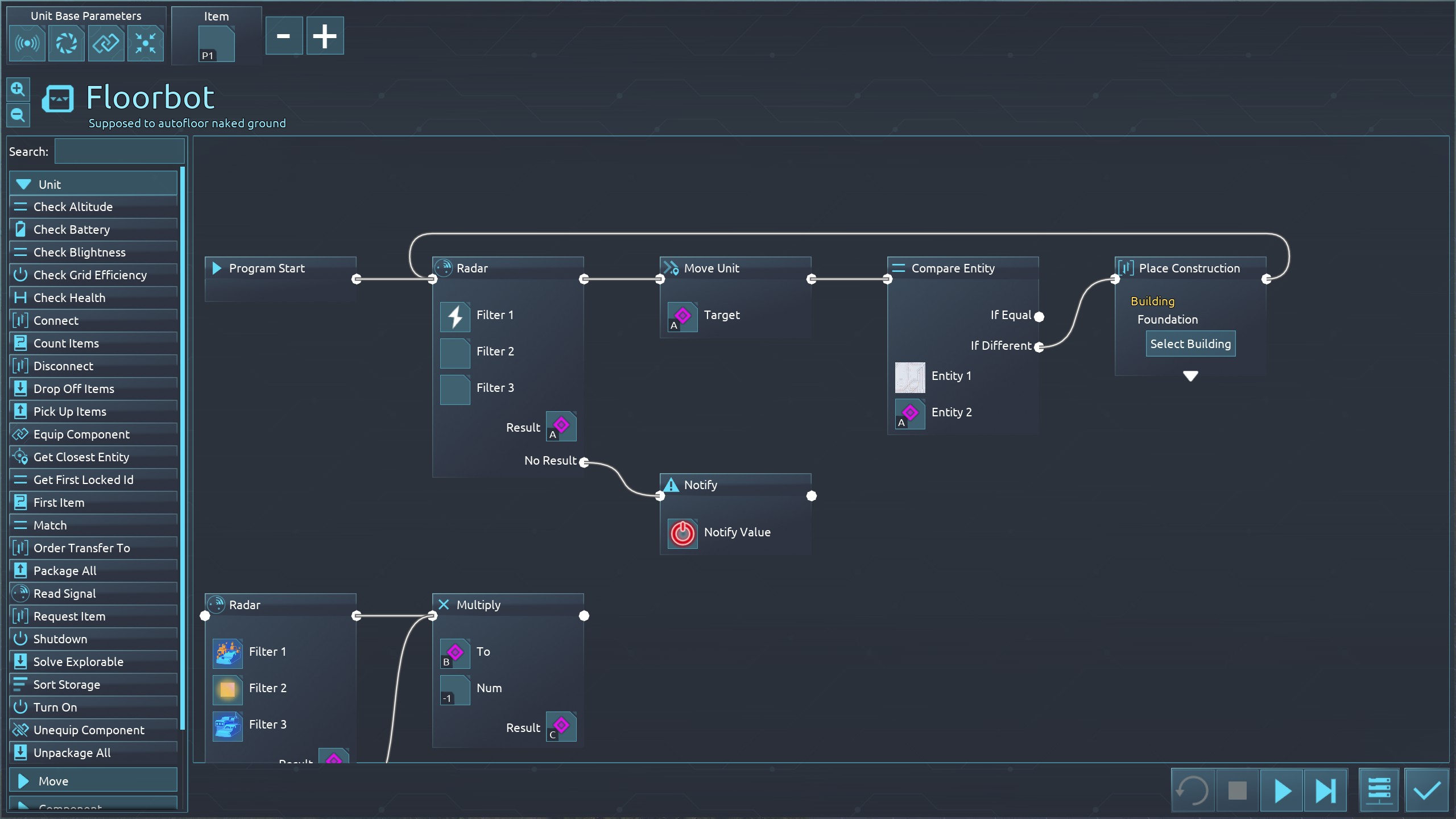1456x819 pixels.
Task: Click the P1 item parameter slot
Action: (x=216, y=44)
